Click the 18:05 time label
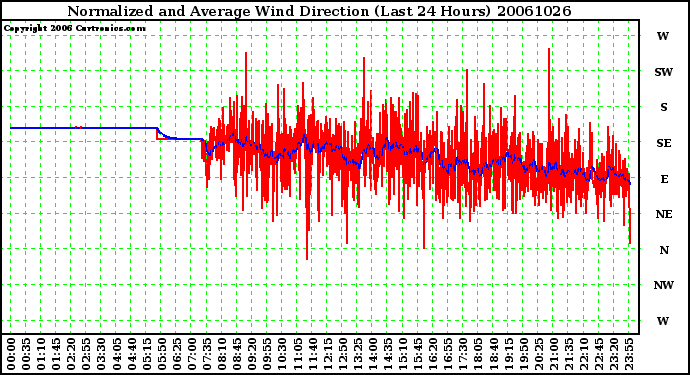Screen dimensions: 690x375 (478, 355)
